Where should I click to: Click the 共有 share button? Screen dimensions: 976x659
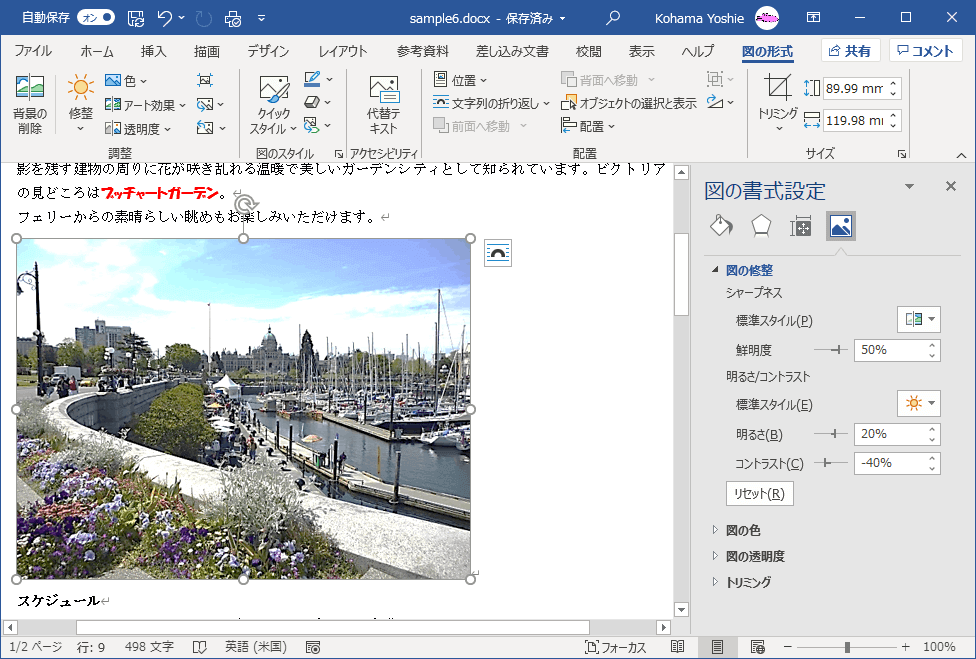point(850,51)
